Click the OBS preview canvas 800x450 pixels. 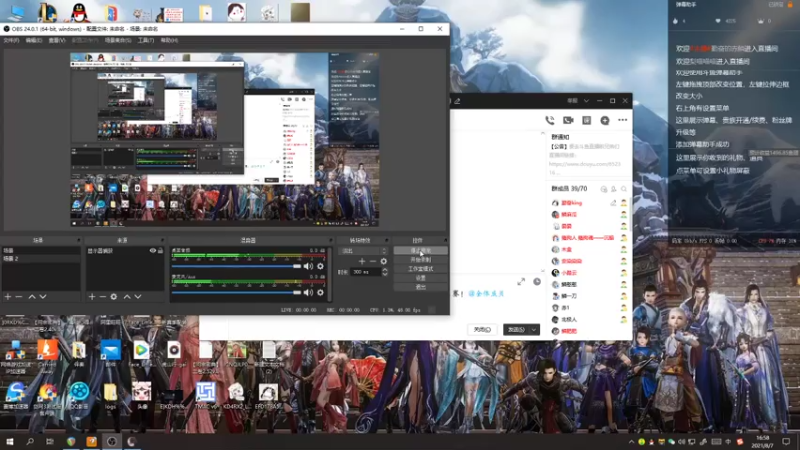pos(224,139)
